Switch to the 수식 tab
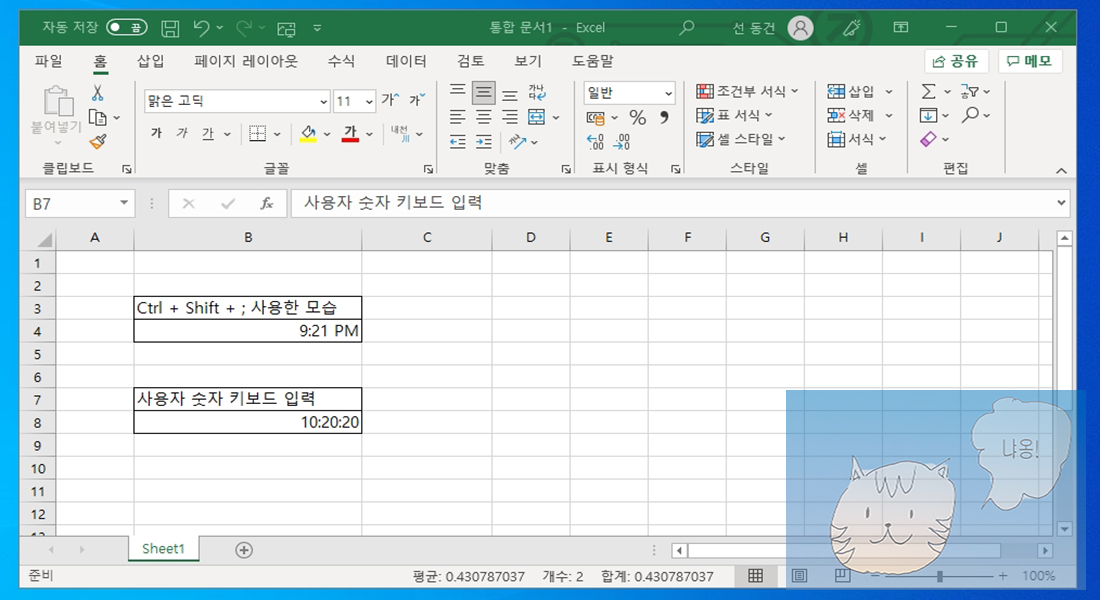The image size is (1100, 600). [x=341, y=61]
